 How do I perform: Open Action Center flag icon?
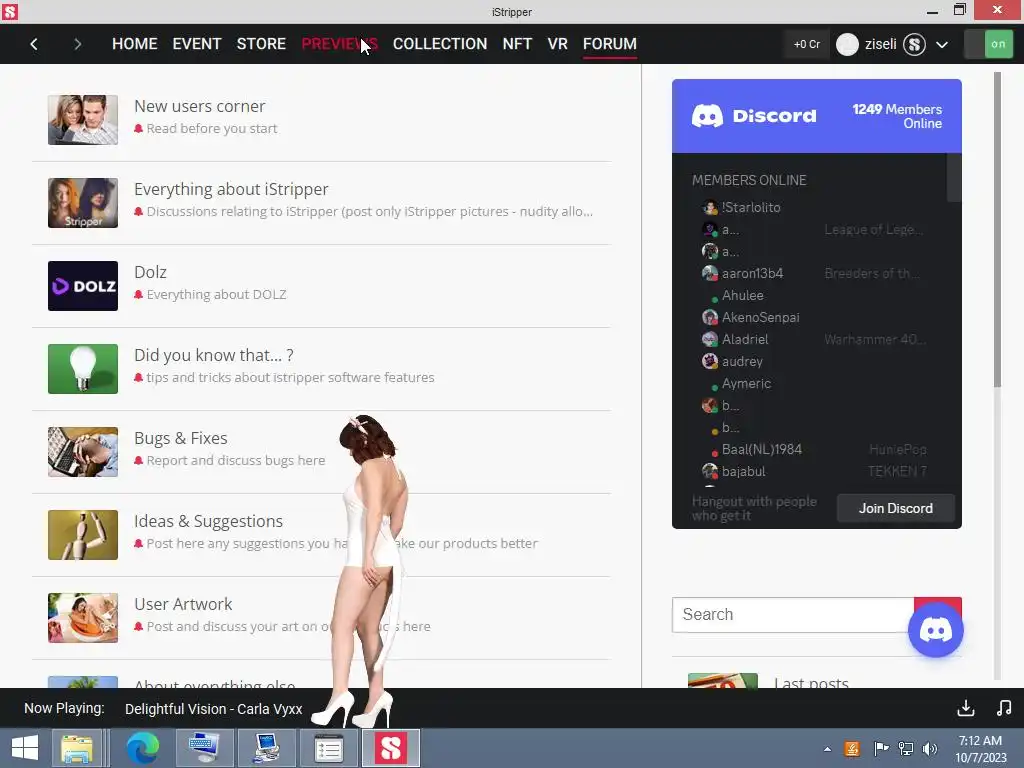(881, 749)
